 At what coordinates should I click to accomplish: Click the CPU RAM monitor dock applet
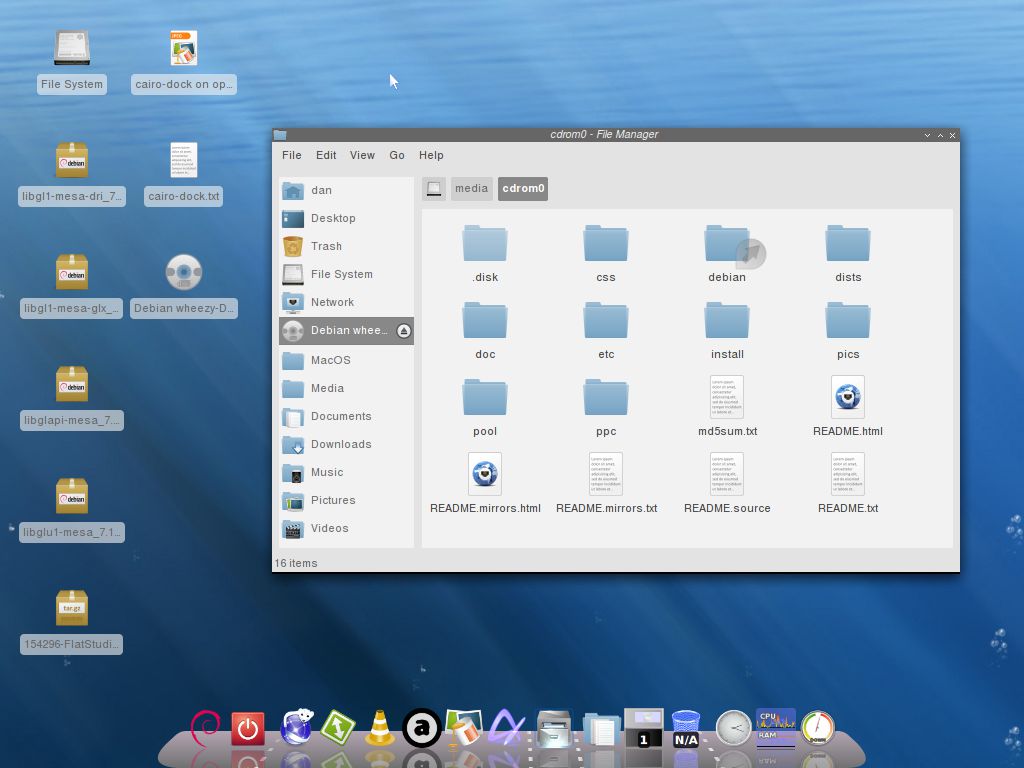click(x=776, y=728)
